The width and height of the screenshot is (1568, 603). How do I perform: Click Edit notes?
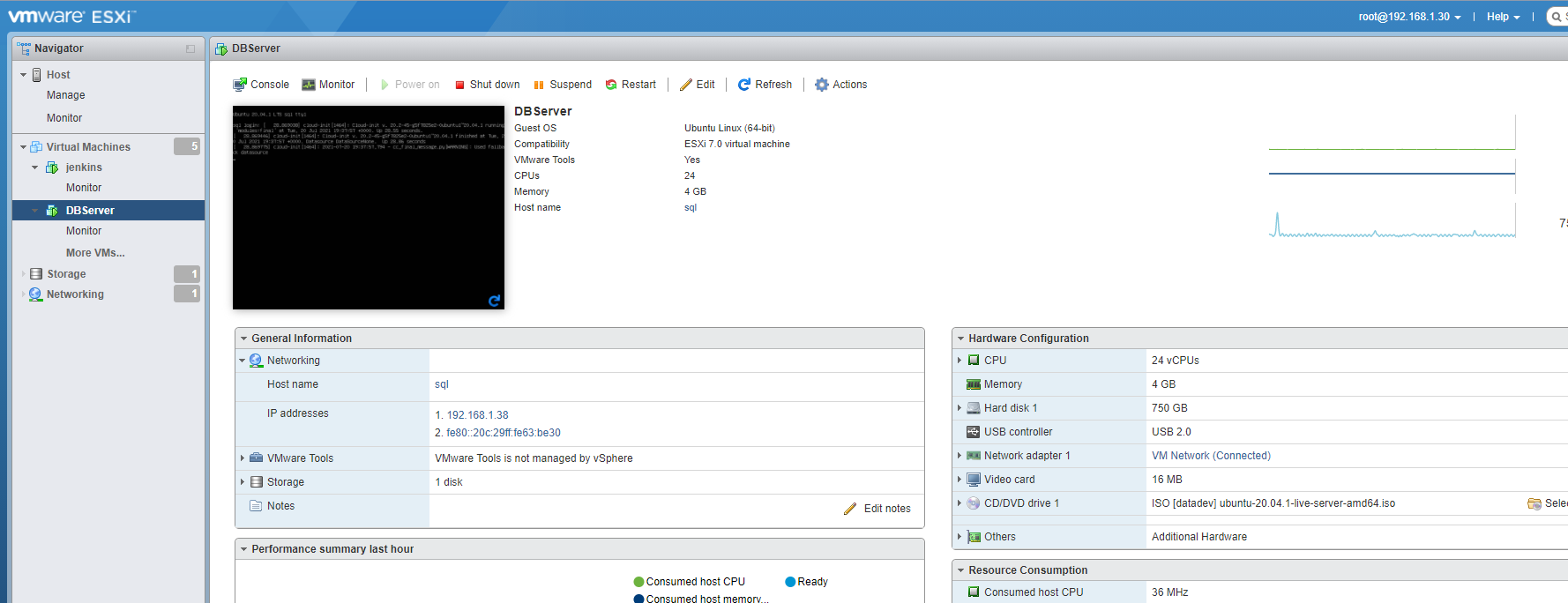click(x=877, y=509)
